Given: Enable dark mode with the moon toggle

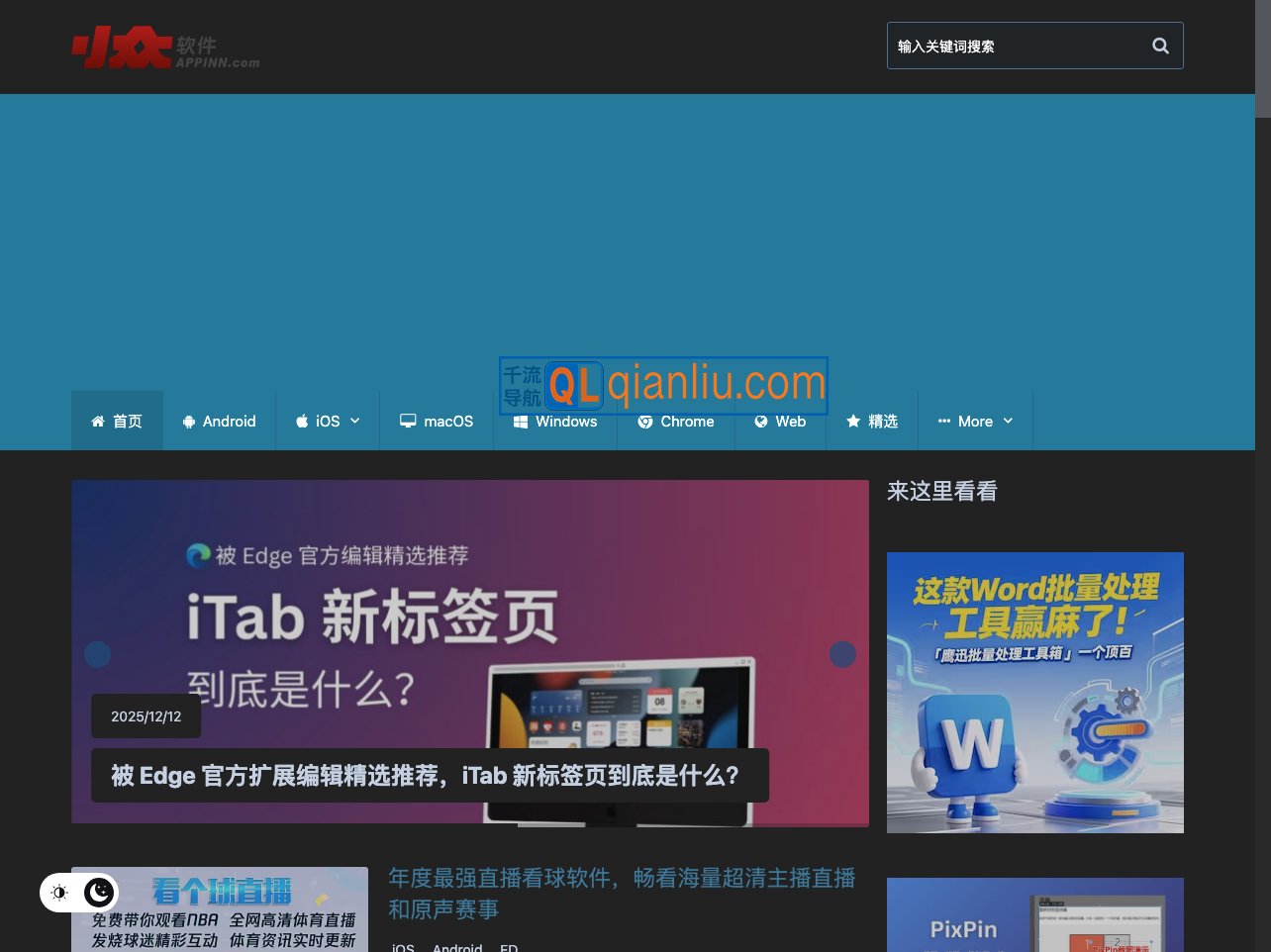Looking at the screenshot, I should [x=99, y=893].
